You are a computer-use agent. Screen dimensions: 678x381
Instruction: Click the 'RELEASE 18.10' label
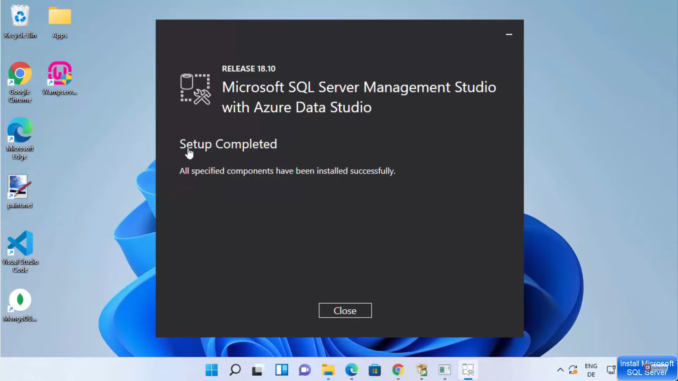point(249,69)
